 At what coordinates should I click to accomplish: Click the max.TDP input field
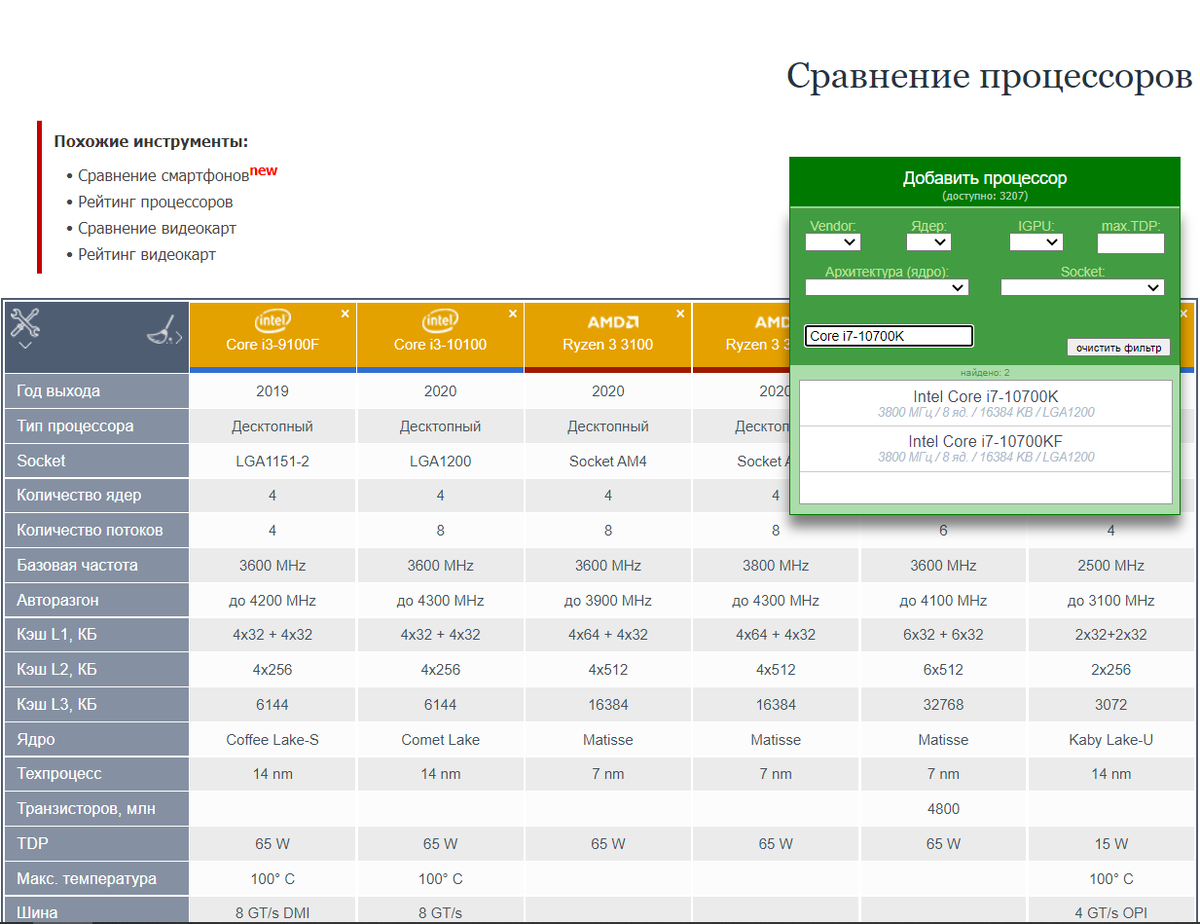pyautogui.click(x=1131, y=243)
